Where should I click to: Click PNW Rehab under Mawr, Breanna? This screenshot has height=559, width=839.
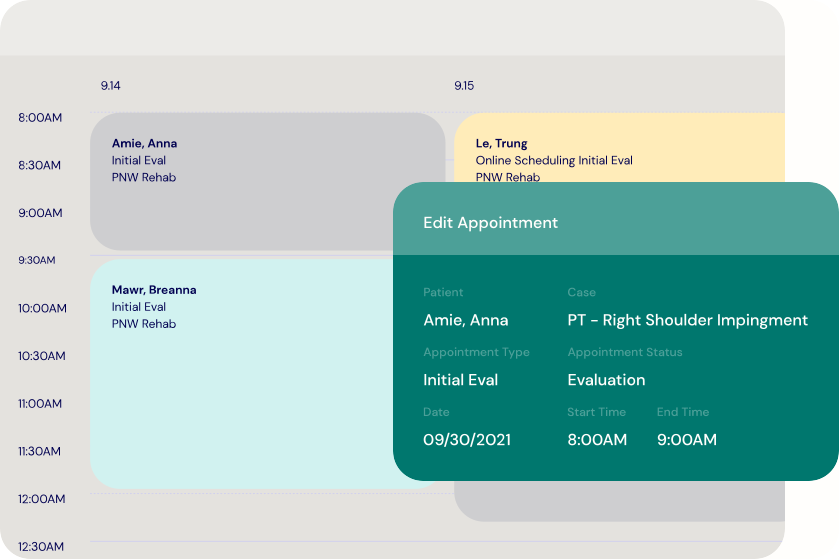pos(144,324)
